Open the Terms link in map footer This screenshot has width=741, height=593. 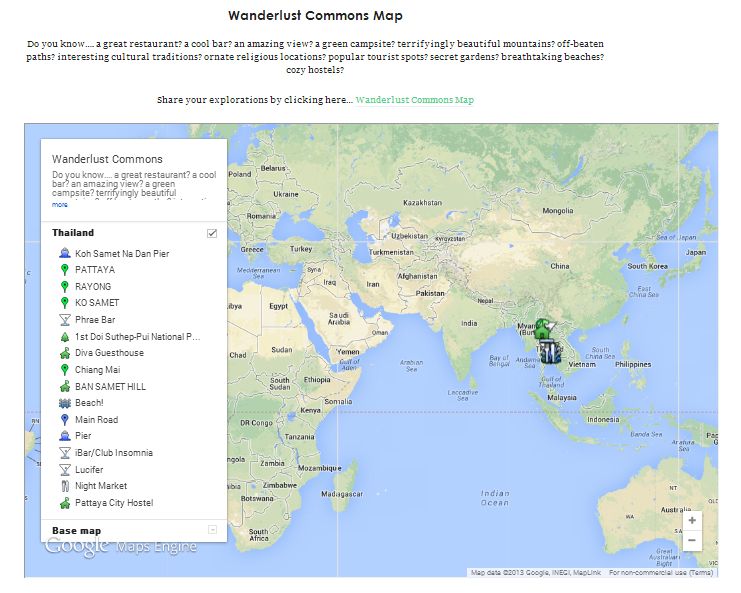pyautogui.click(x=701, y=573)
